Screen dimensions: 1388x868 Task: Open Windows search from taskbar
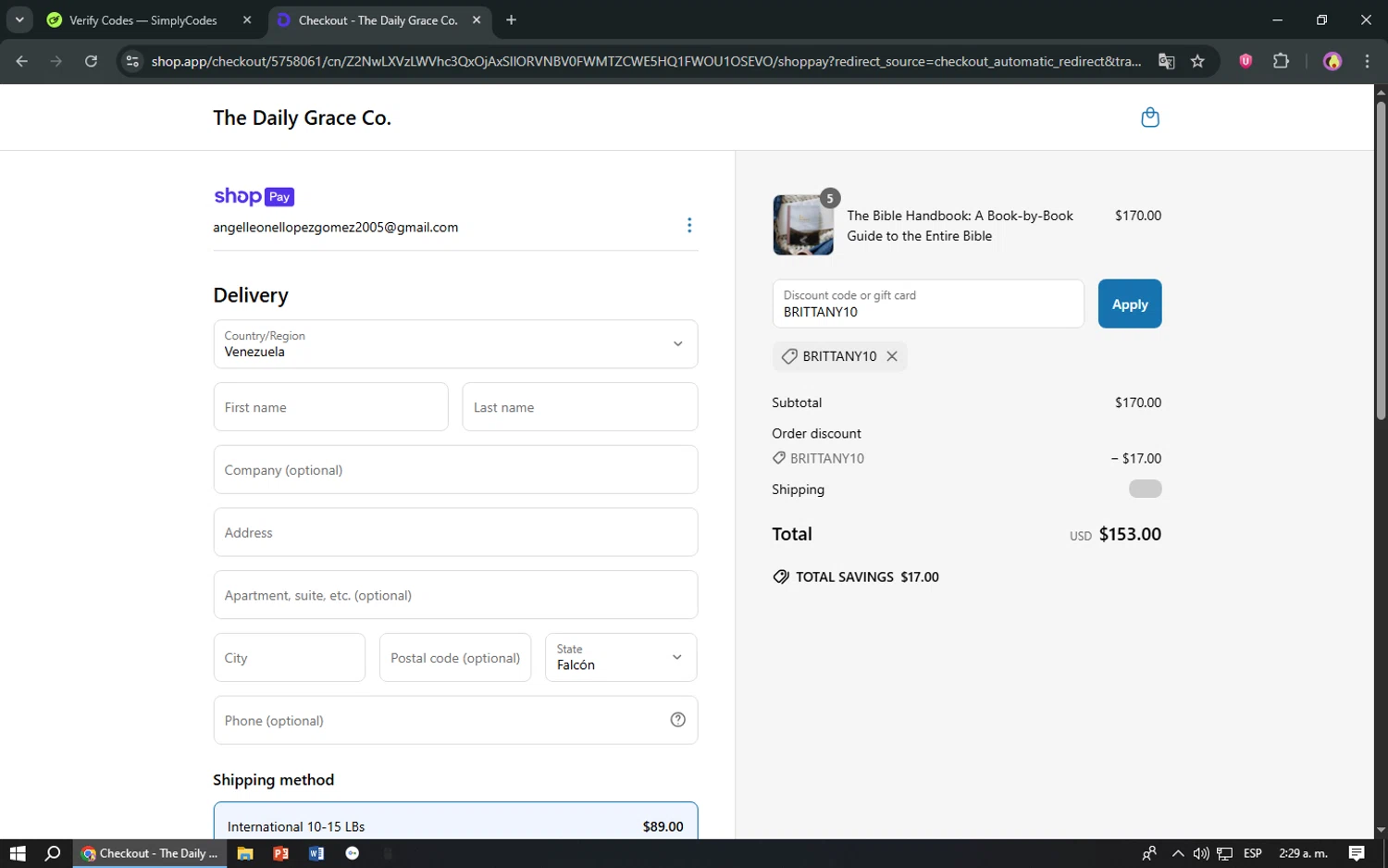coord(53,853)
